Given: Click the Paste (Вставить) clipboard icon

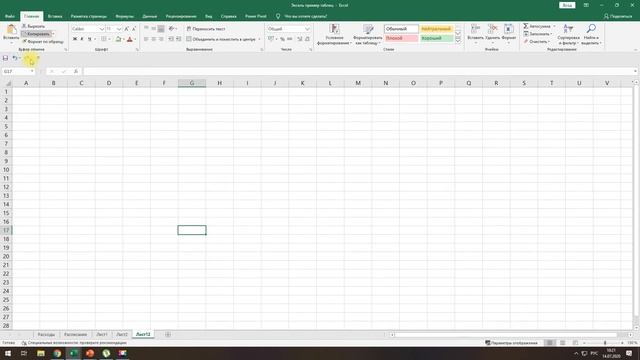Looking at the screenshot, I should (x=11, y=30).
